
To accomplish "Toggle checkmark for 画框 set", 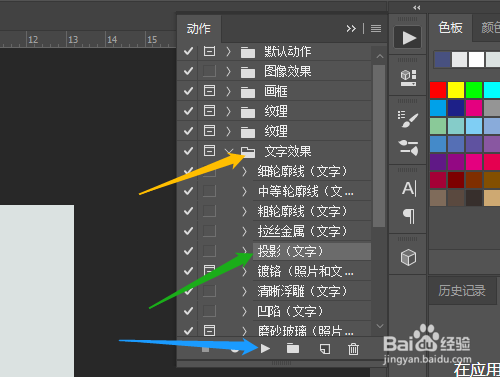I will point(188,91).
